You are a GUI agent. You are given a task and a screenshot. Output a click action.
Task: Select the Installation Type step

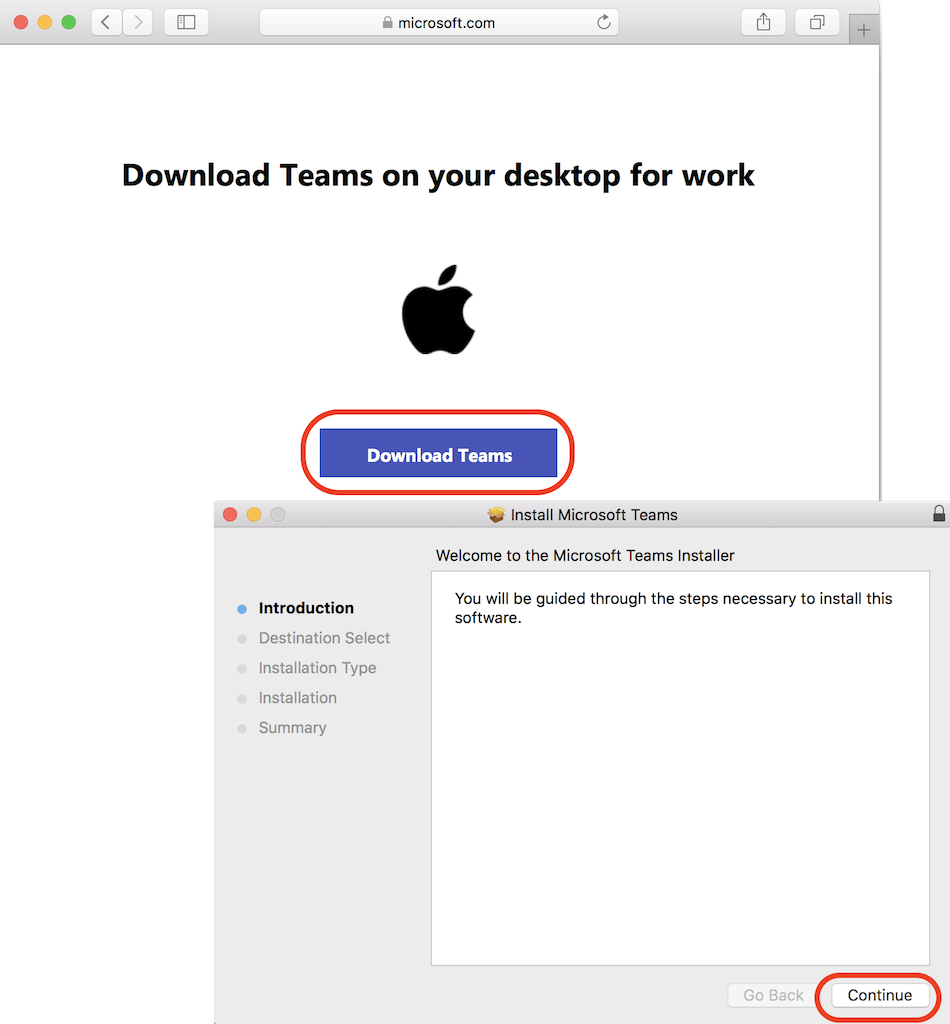(x=317, y=668)
